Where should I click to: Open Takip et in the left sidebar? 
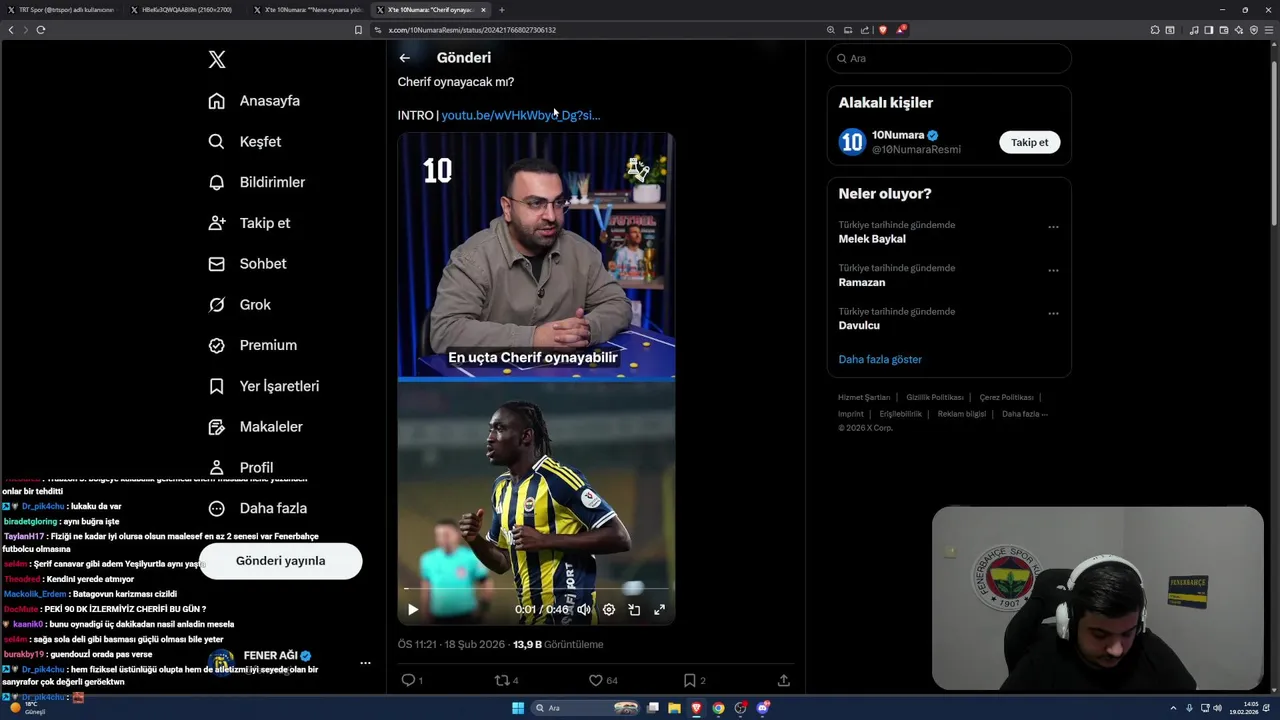pyautogui.click(x=249, y=223)
